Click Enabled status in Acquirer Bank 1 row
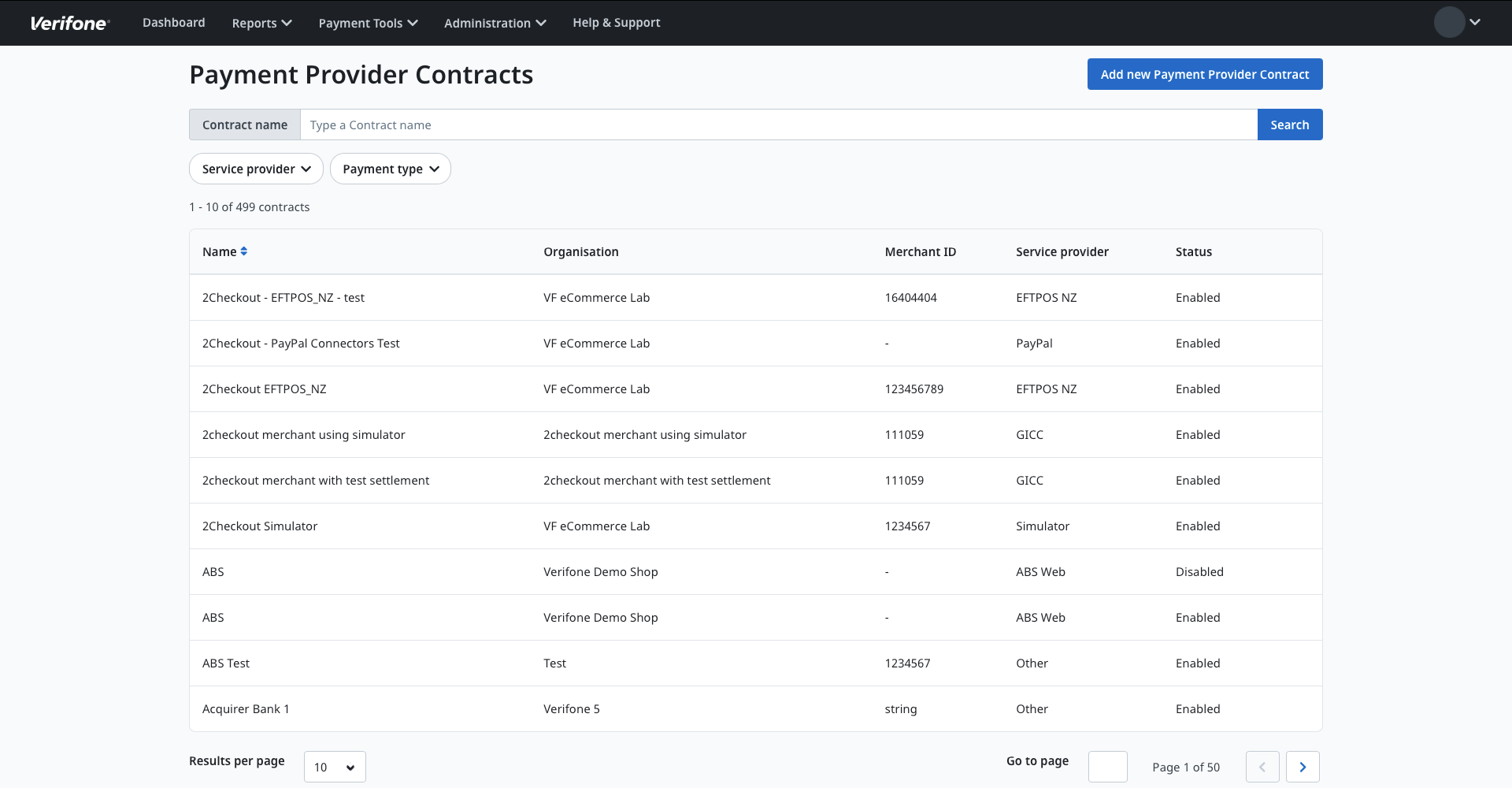Viewport: 1512px width, 788px height. coord(1198,708)
